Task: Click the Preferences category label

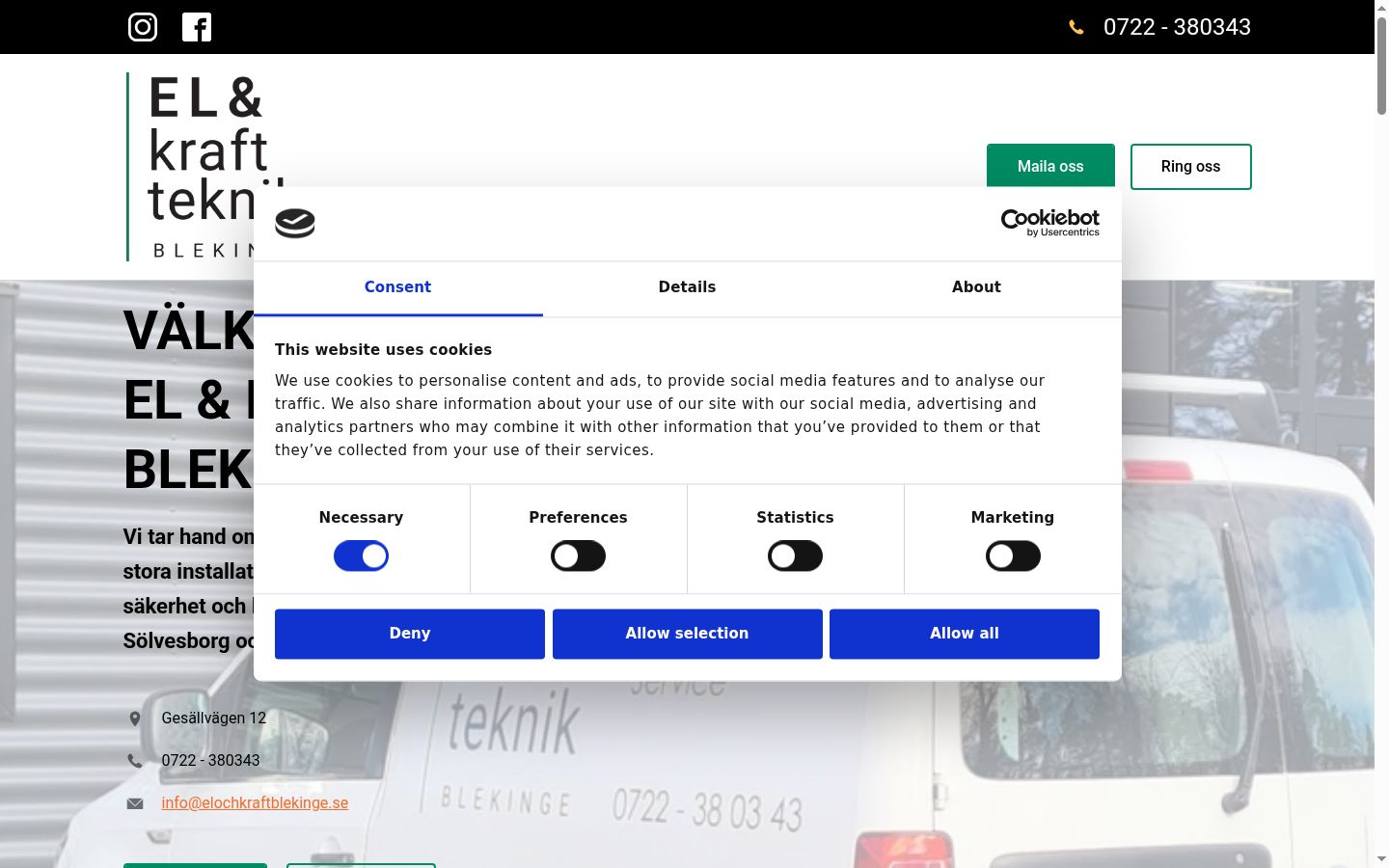Action: click(578, 518)
